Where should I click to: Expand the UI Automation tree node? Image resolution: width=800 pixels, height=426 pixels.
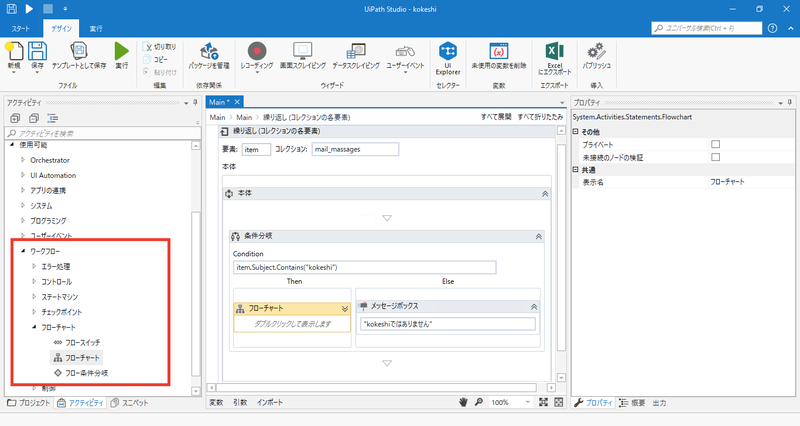[x=23, y=175]
